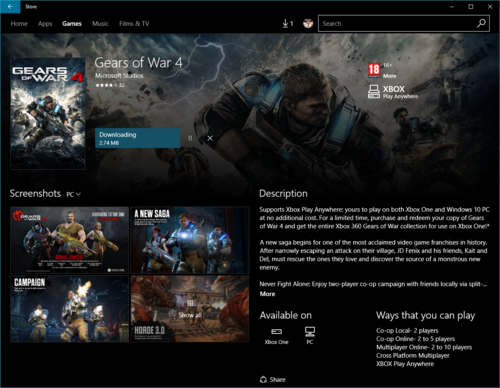Click the Screenshots heading

(x=35, y=194)
